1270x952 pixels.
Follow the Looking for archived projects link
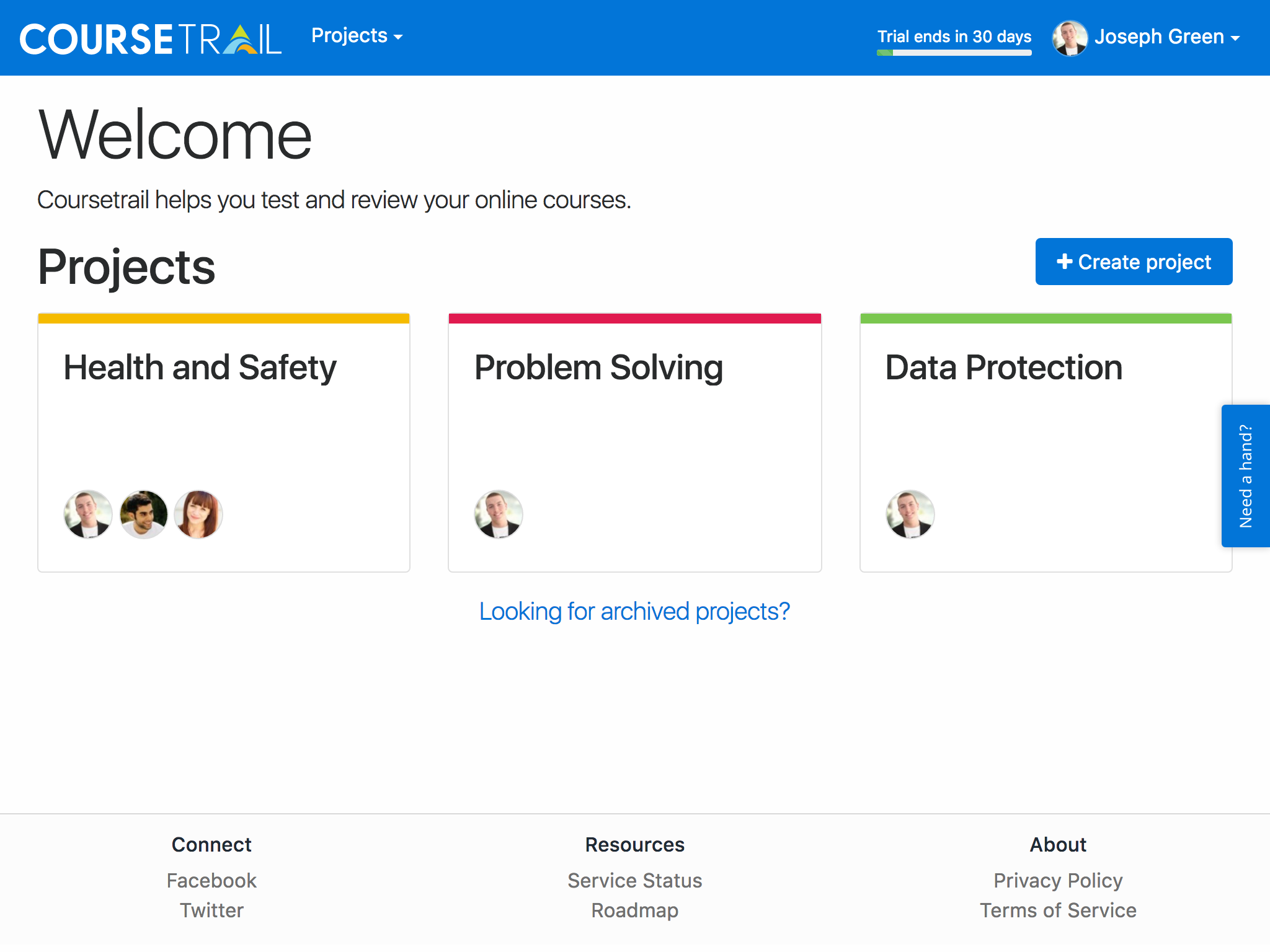coord(634,611)
